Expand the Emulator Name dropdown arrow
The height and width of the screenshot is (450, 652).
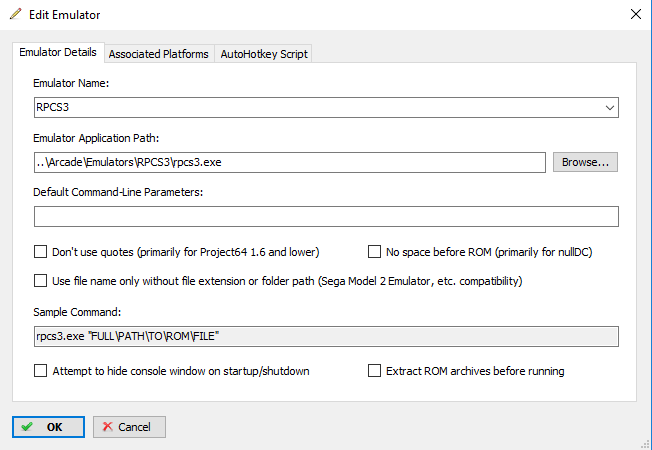tap(610, 108)
